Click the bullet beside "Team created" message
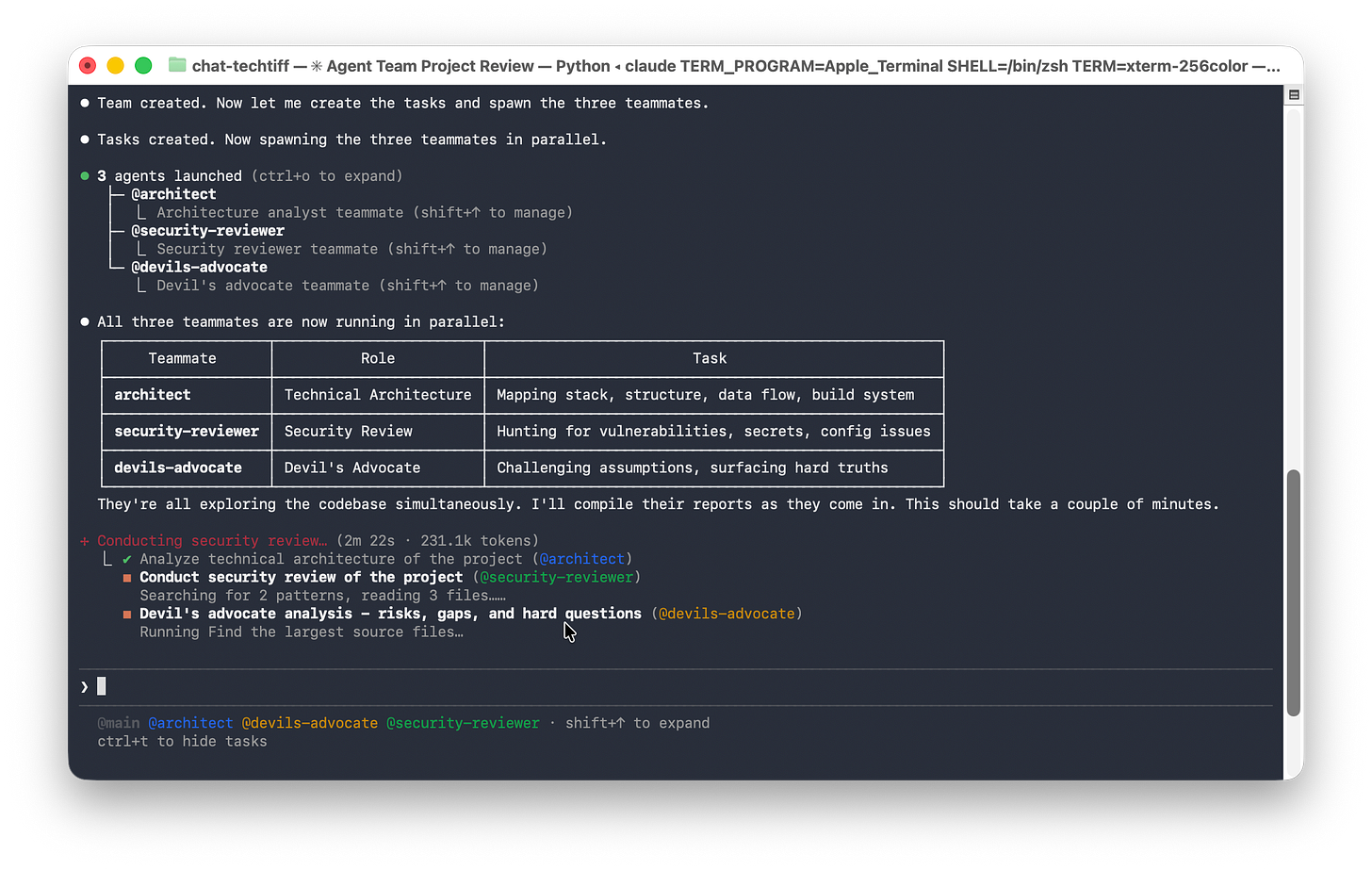Image resolution: width=1372 pixels, height=870 pixels. (x=85, y=103)
